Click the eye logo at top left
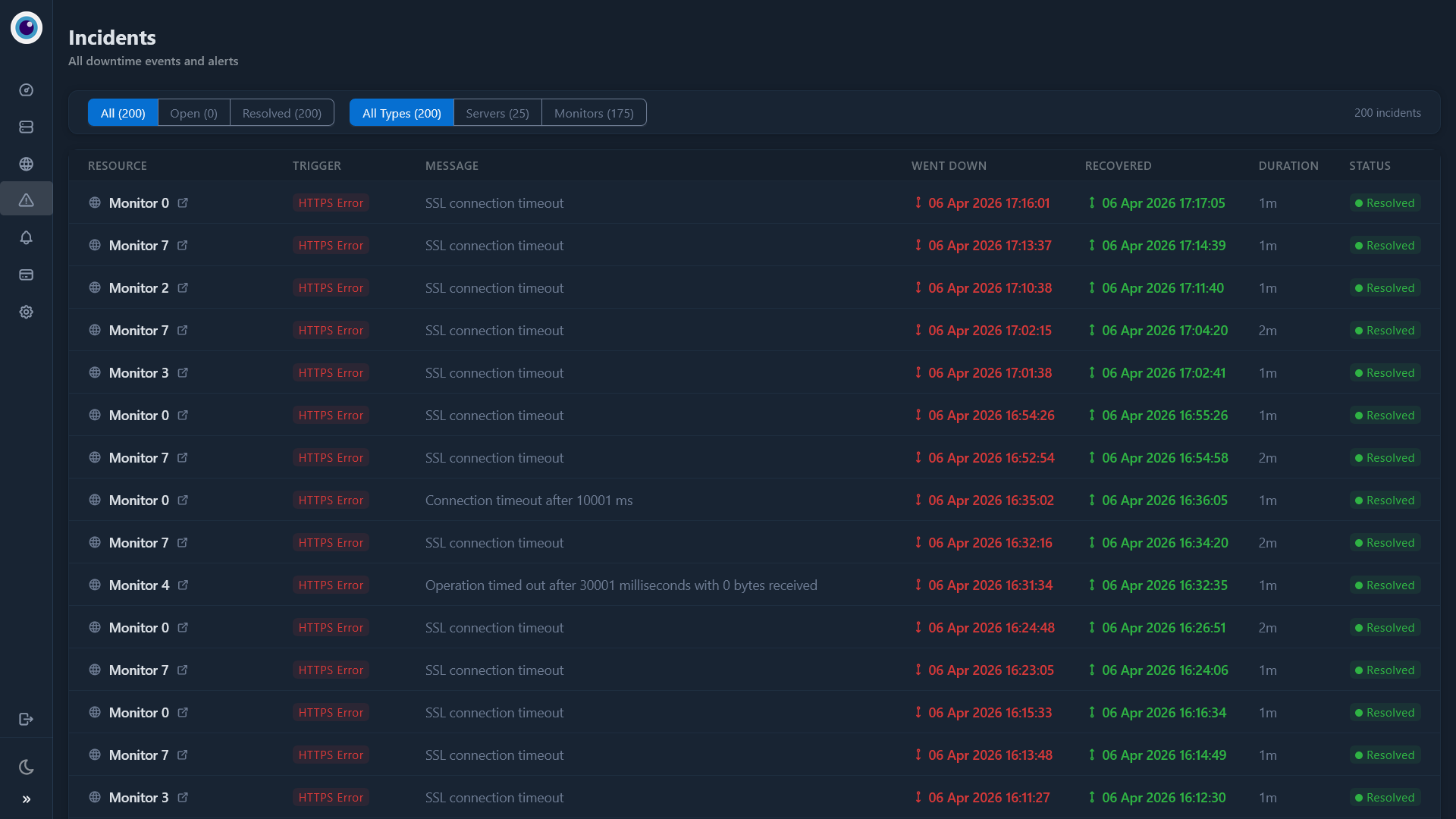Screen dimensions: 1456x819 pos(27,28)
